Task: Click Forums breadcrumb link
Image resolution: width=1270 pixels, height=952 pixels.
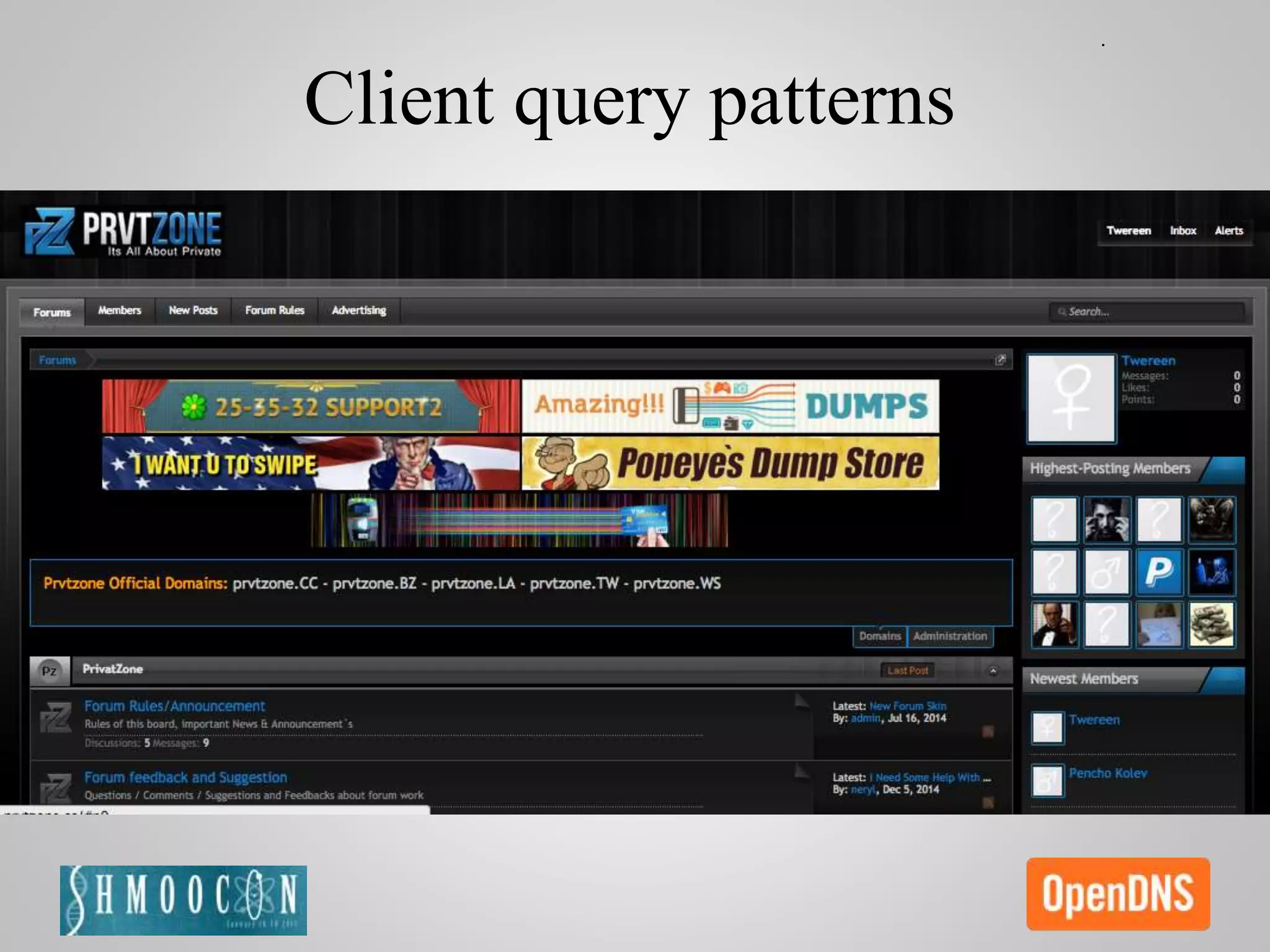Action: click(x=57, y=360)
